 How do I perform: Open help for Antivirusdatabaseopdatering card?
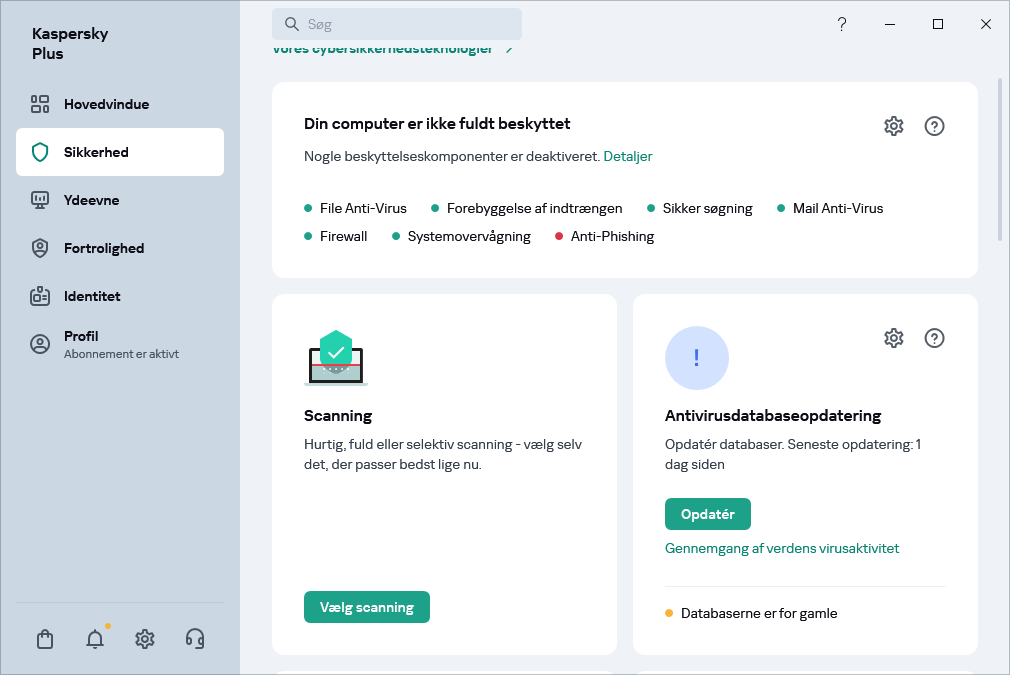pos(934,338)
